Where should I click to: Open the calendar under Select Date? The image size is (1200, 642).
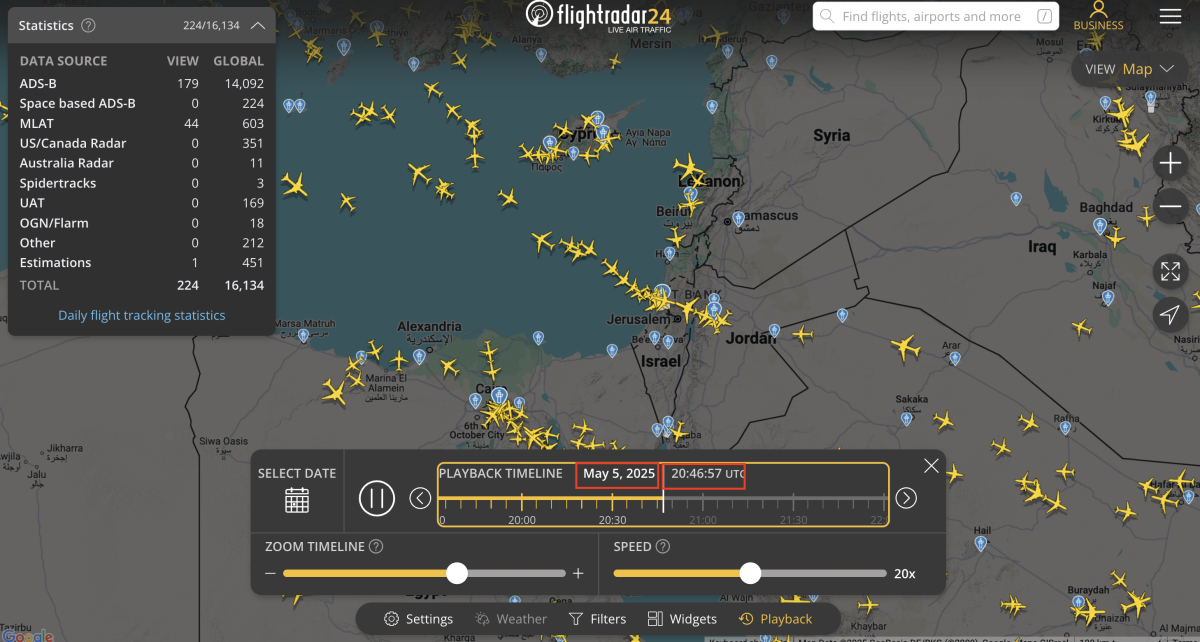coord(297,500)
